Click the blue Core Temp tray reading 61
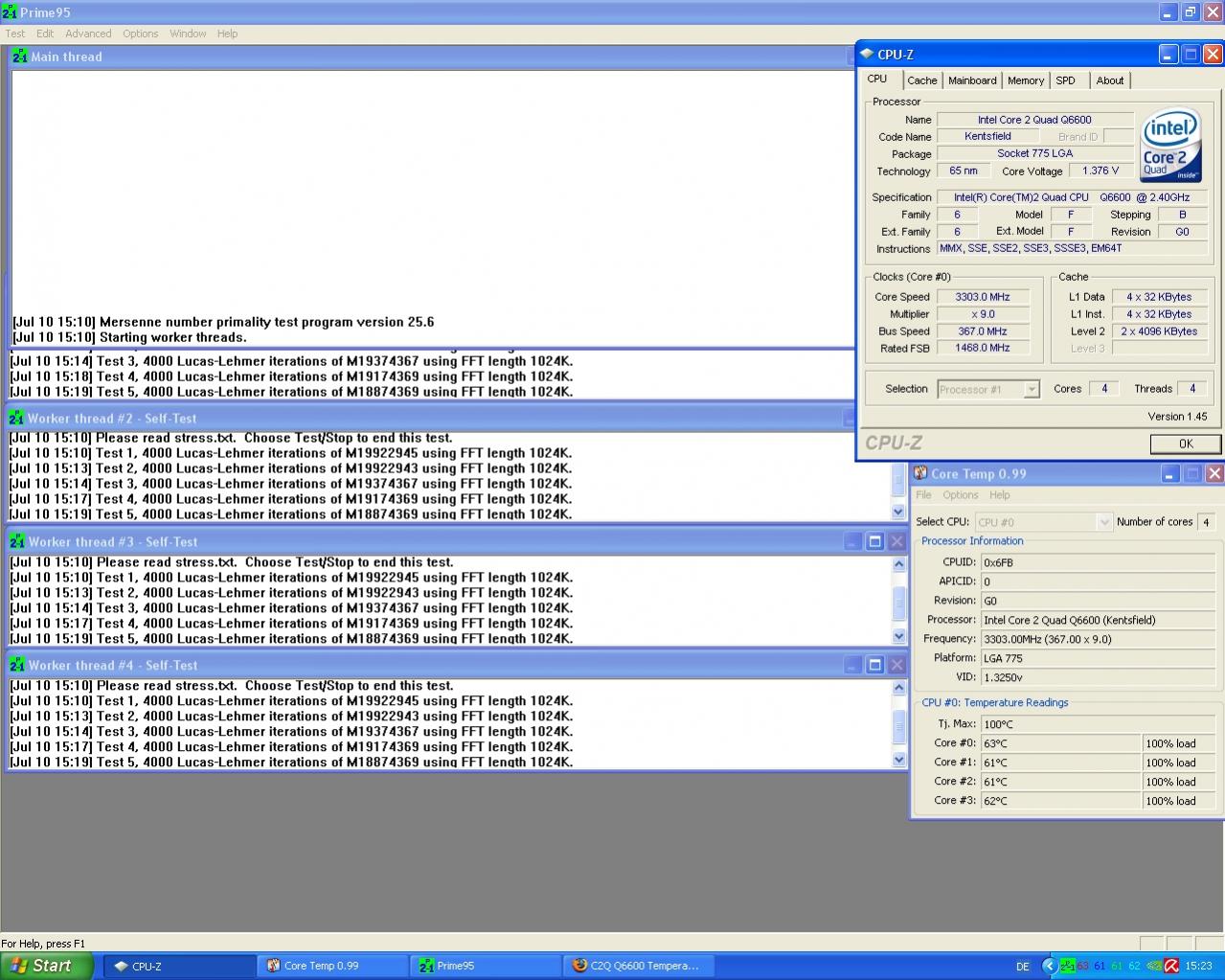 coord(1100,966)
